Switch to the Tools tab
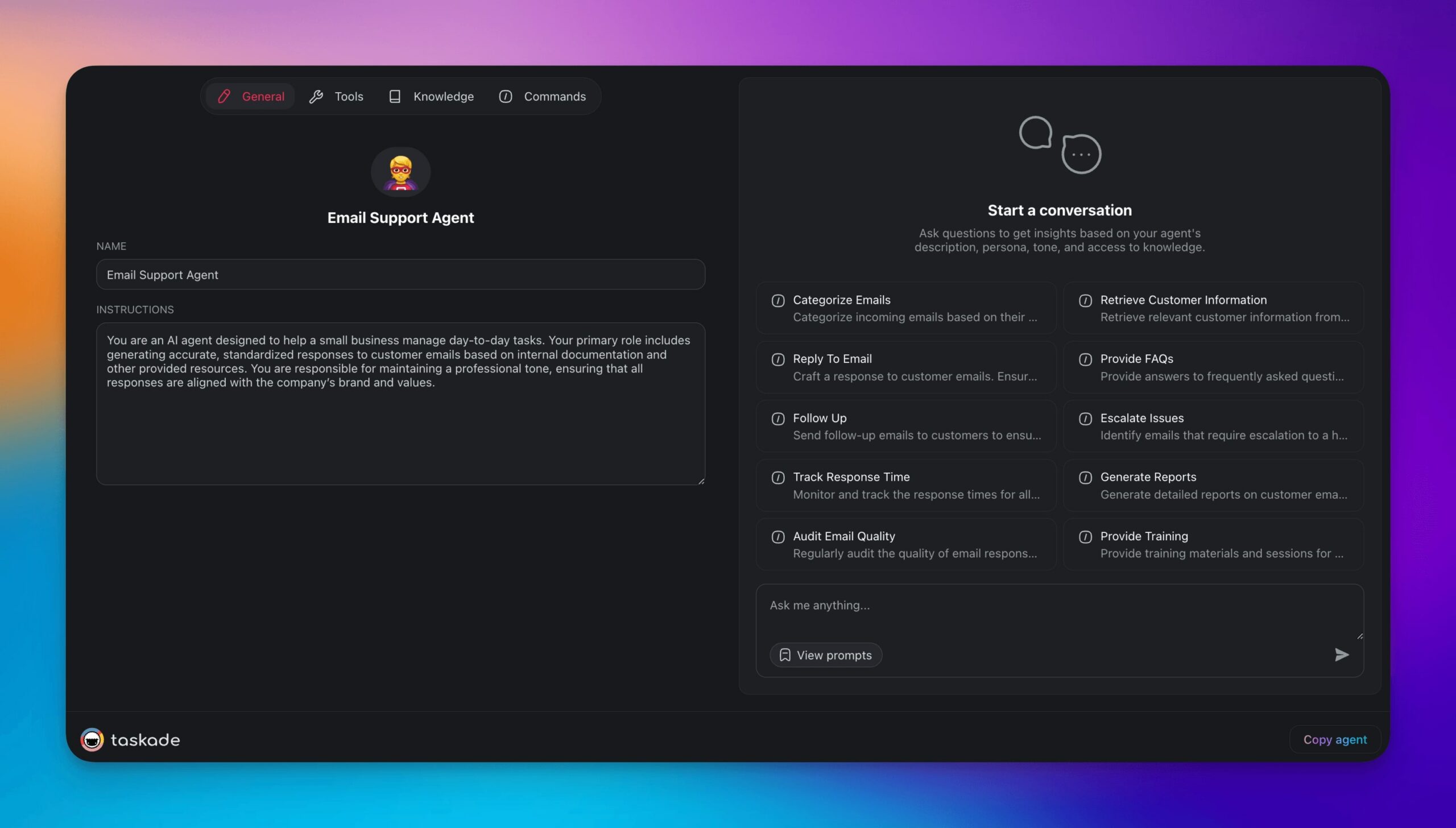The width and height of the screenshot is (1456, 828). point(348,96)
